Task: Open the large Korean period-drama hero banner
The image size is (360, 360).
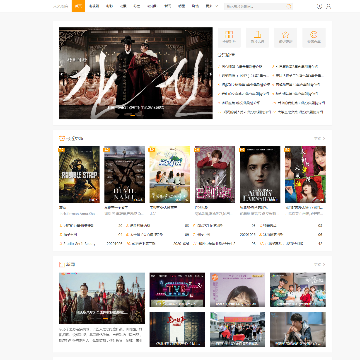Action: (x=136, y=73)
